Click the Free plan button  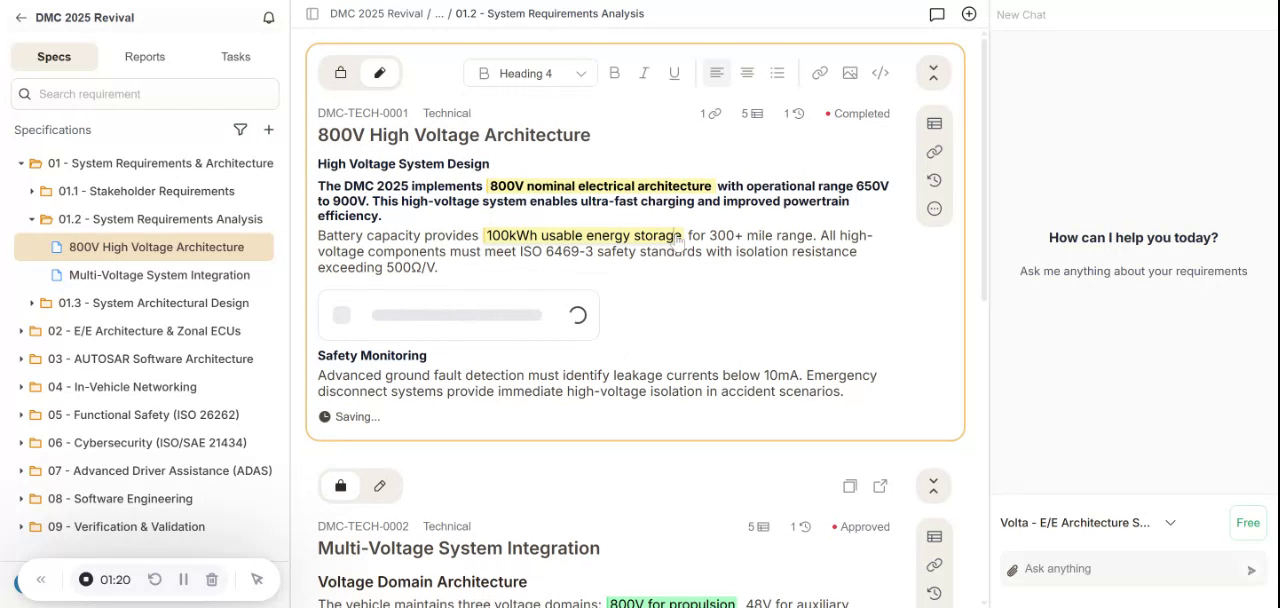[1247, 523]
